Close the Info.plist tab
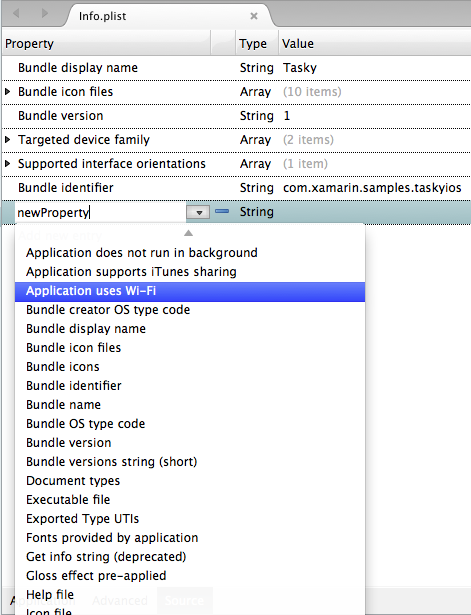The width and height of the screenshot is (471, 615). point(254,16)
